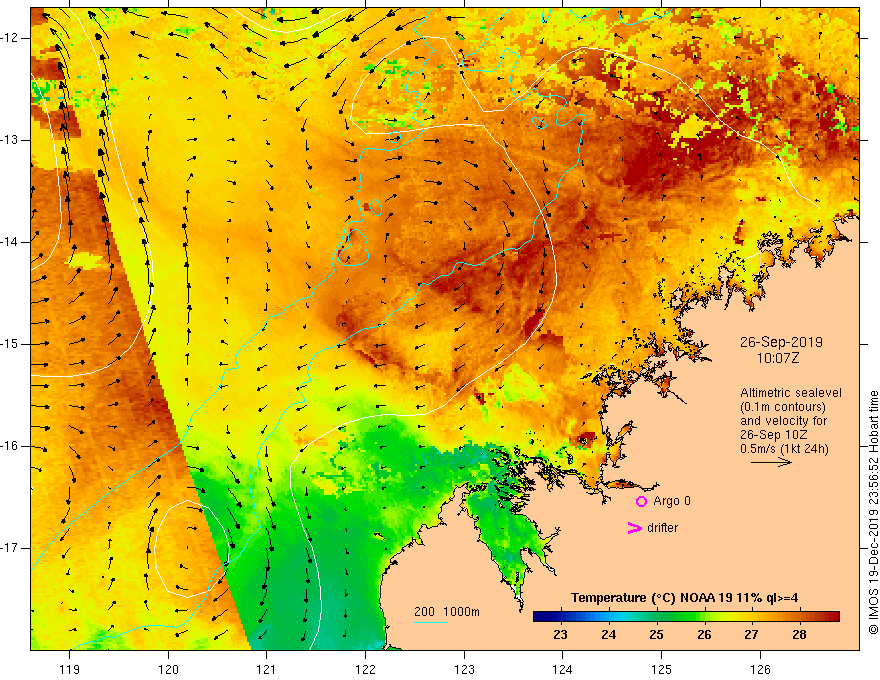This screenshot has width=880, height=680.
Task: Click the 0.5m/s velocity scale arrow
Action: 771,462
